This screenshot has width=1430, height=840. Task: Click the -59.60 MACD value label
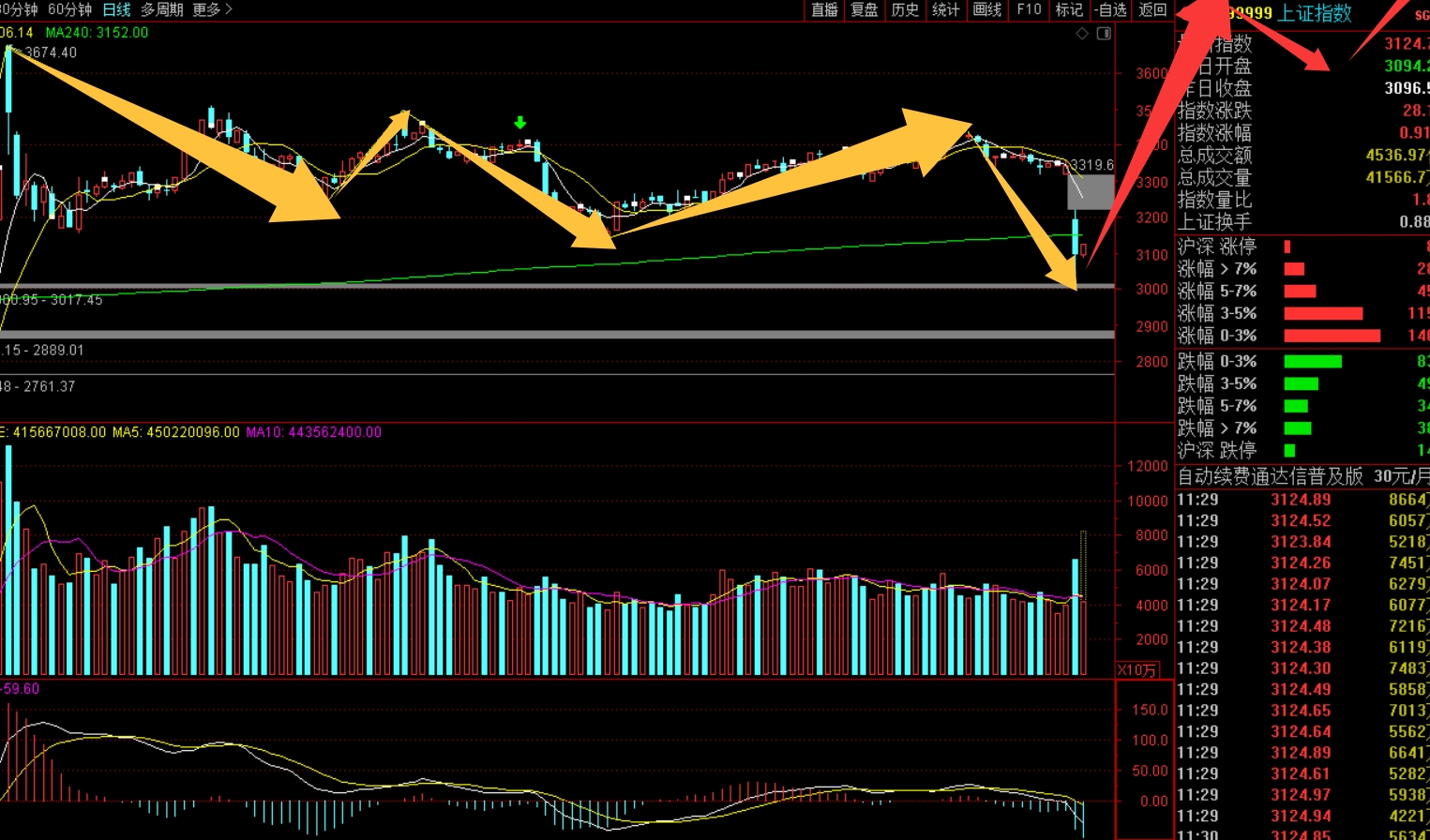pyautogui.click(x=20, y=688)
